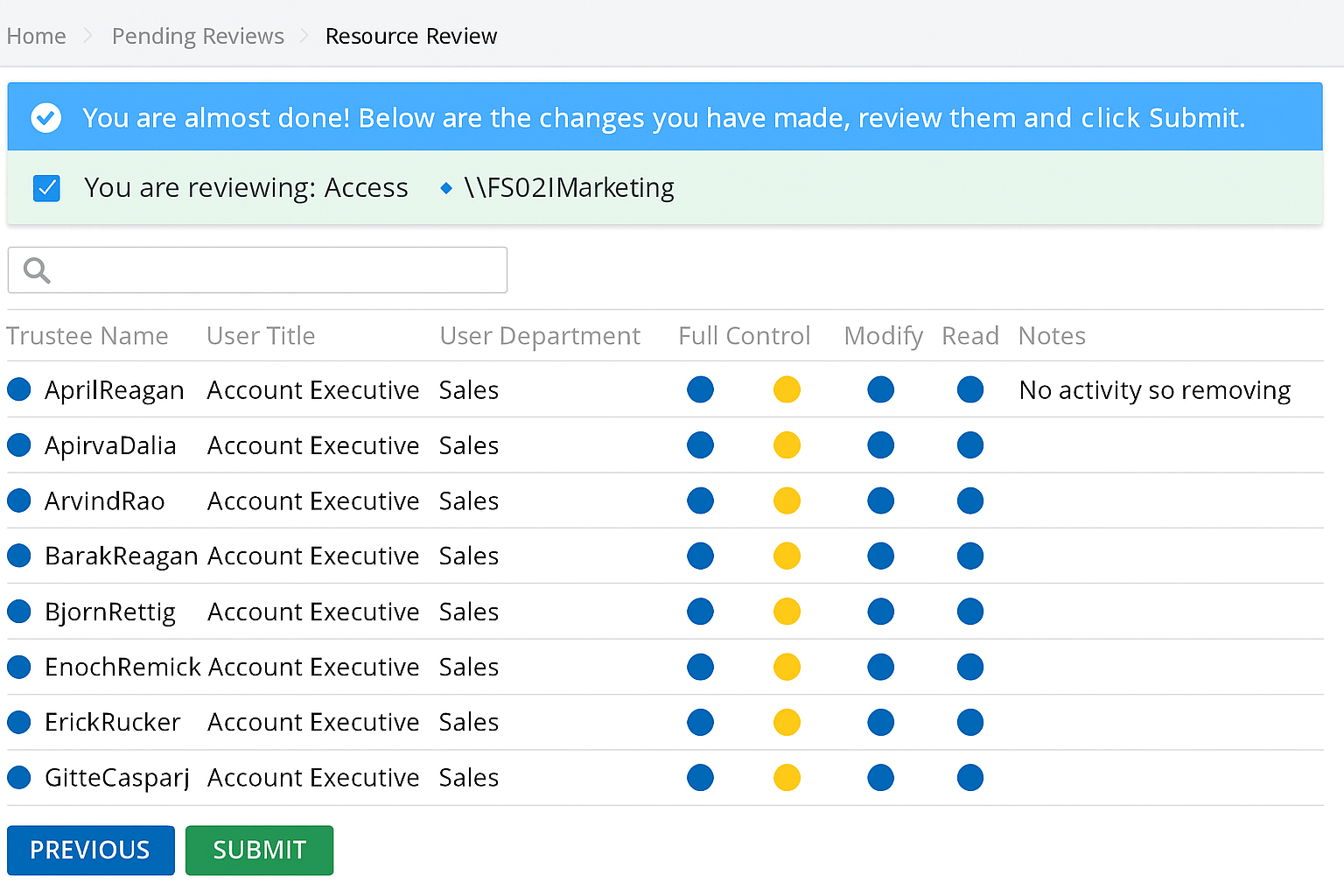Select the user icon next to ErickRucker
This screenshot has width=1344, height=896.
click(18, 722)
